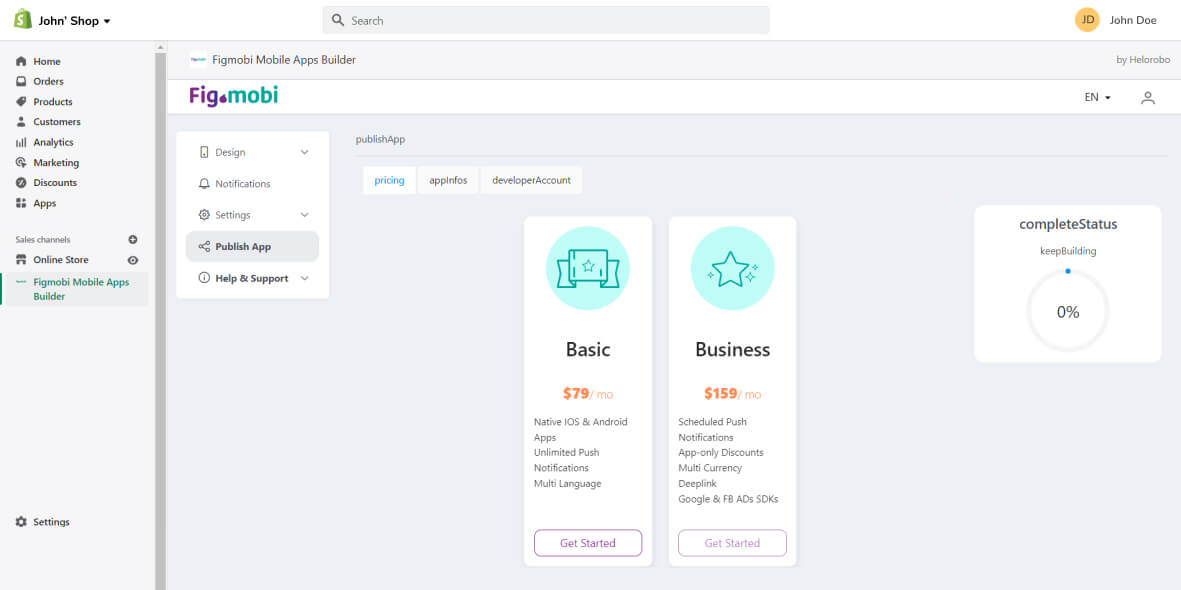Add a sales channel with plus icon

(133, 240)
